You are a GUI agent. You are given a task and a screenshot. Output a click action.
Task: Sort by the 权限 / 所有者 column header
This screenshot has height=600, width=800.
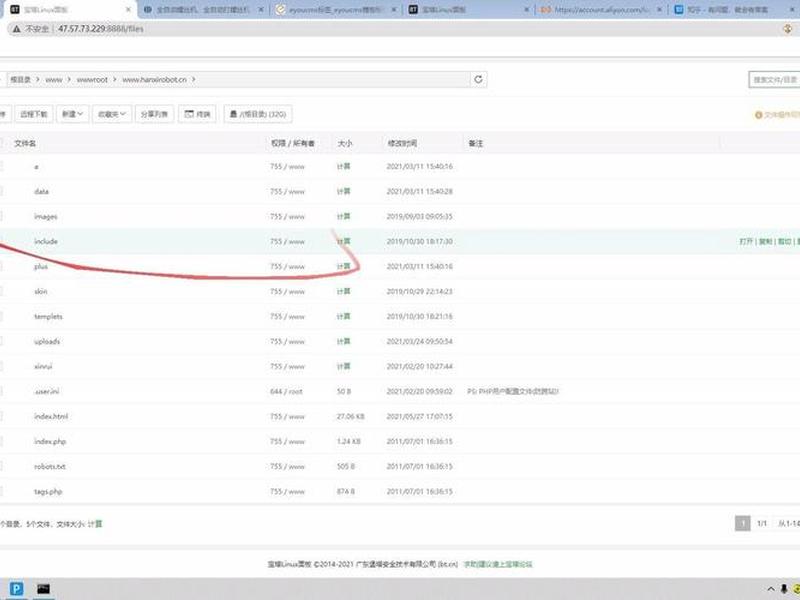click(293, 143)
